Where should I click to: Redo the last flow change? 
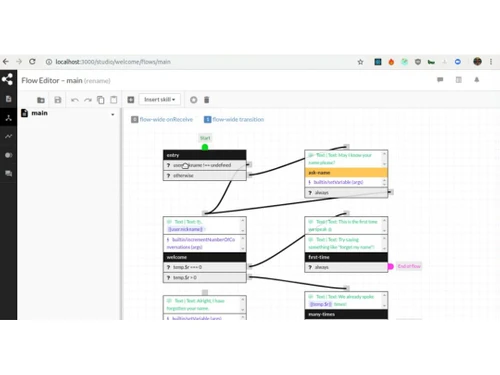point(88,100)
